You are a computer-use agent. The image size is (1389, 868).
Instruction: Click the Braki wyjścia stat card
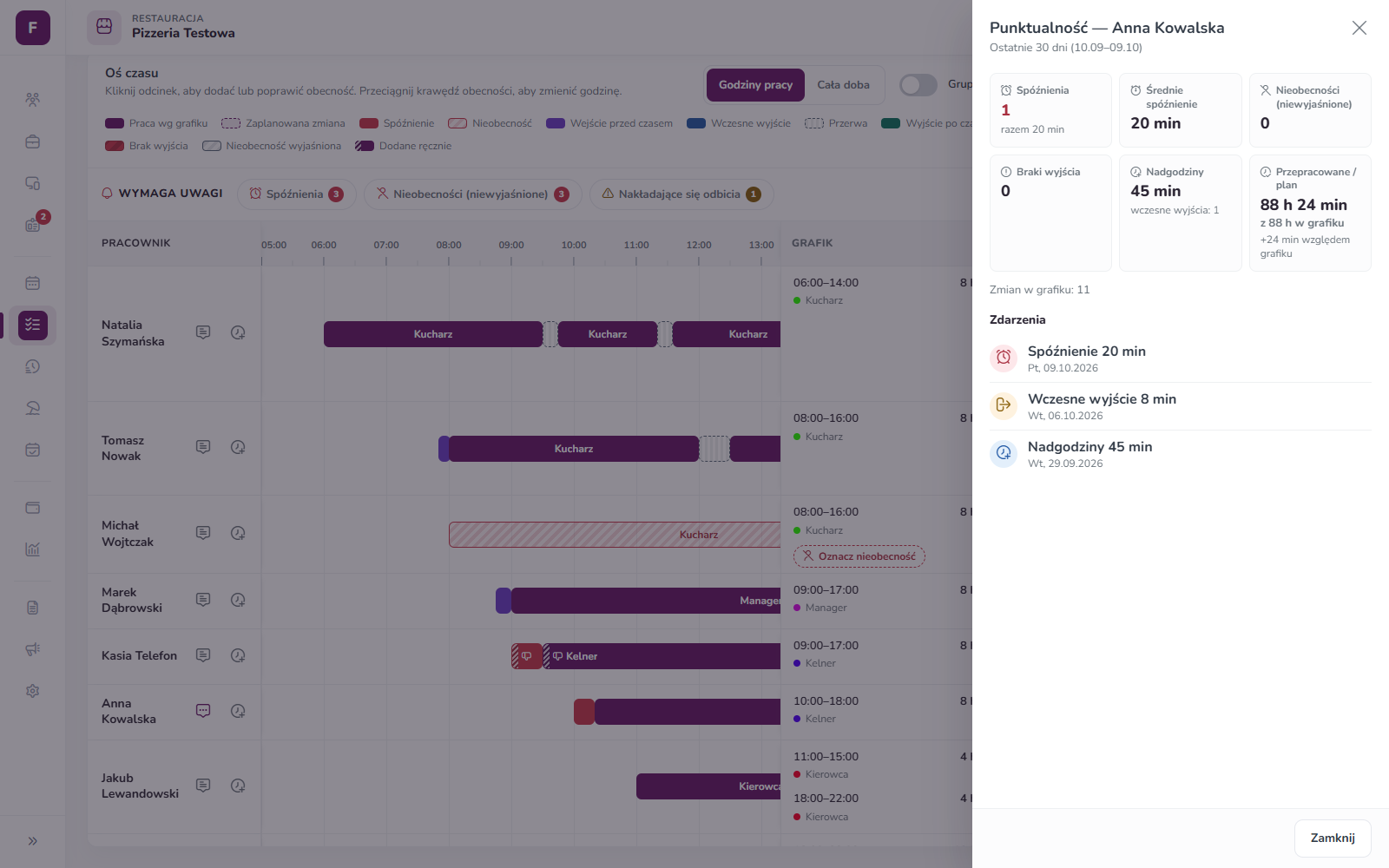[1050, 213]
